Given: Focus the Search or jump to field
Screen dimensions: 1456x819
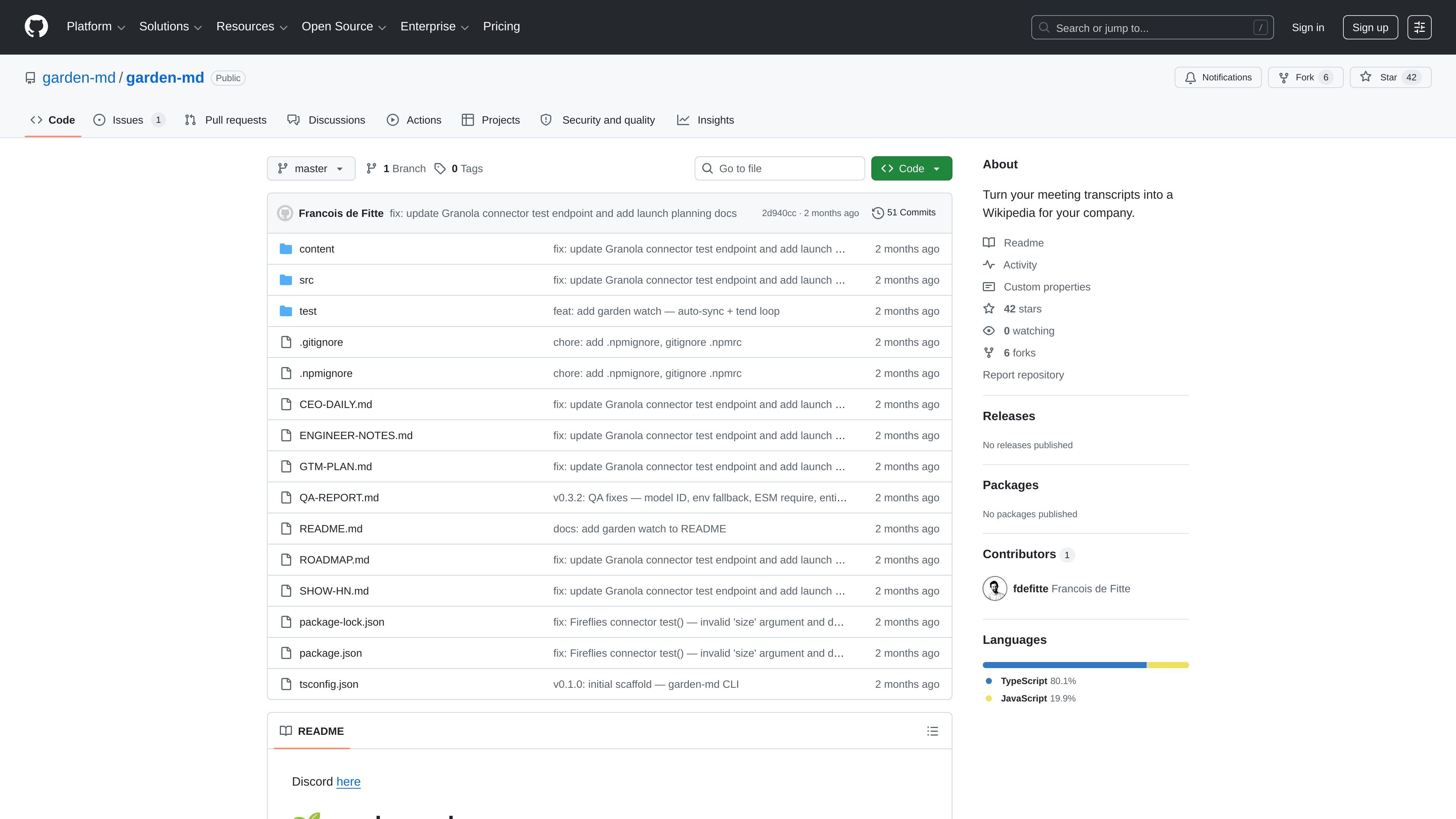Looking at the screenshot, I should [1152, 27].
